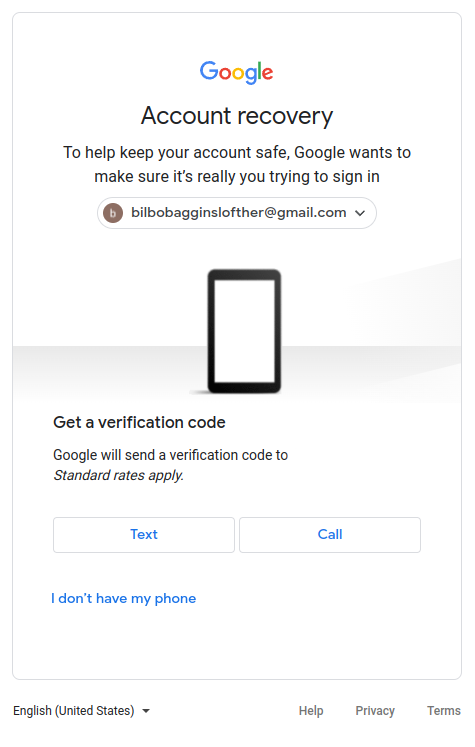This screenshot has width=475, height=747.
Task: Expand the account chip chevron
Action: click(360, 213)
